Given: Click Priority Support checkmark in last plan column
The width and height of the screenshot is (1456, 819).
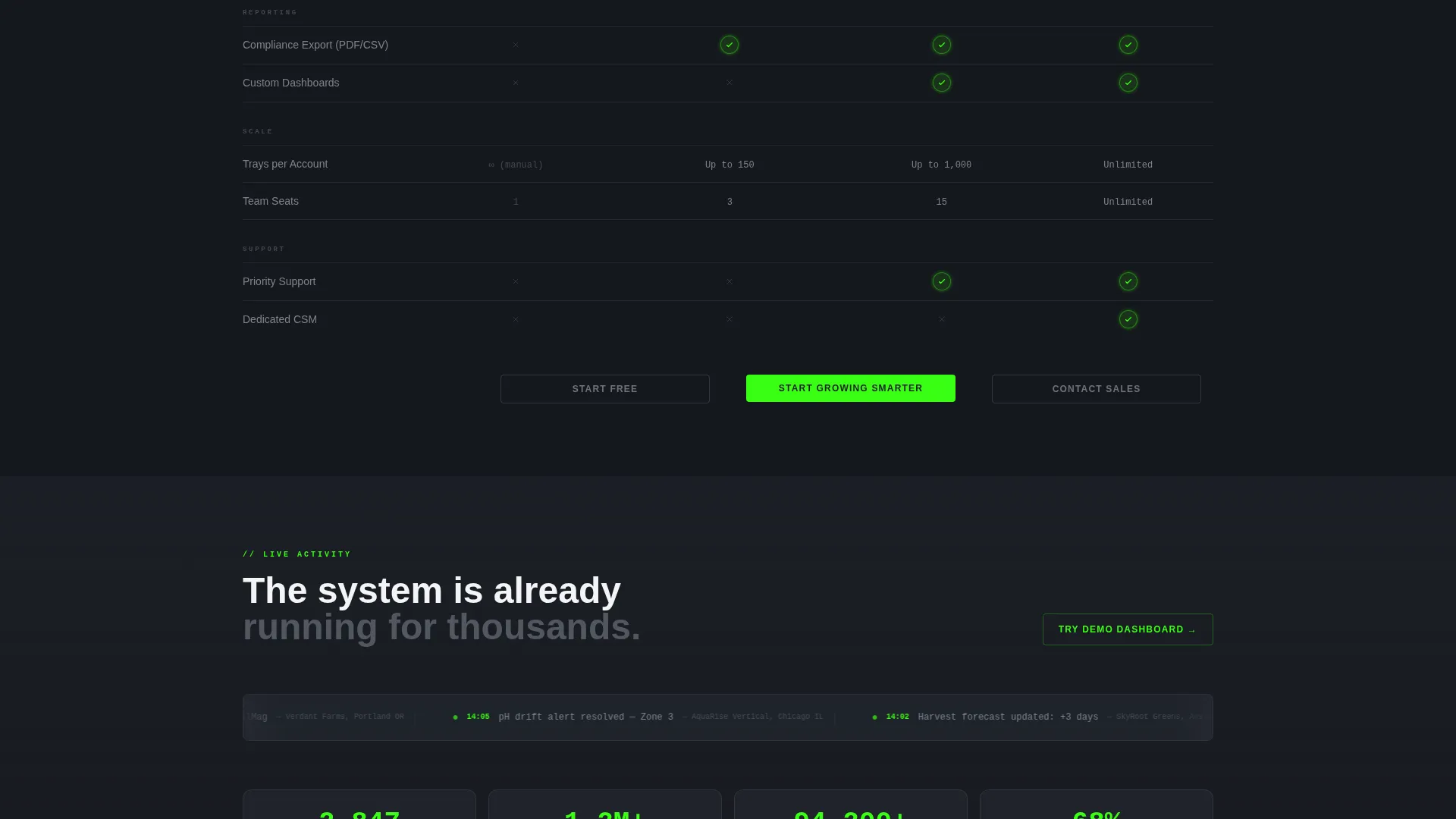Looking at the screenshot, I should click(x=1128, y=281).
